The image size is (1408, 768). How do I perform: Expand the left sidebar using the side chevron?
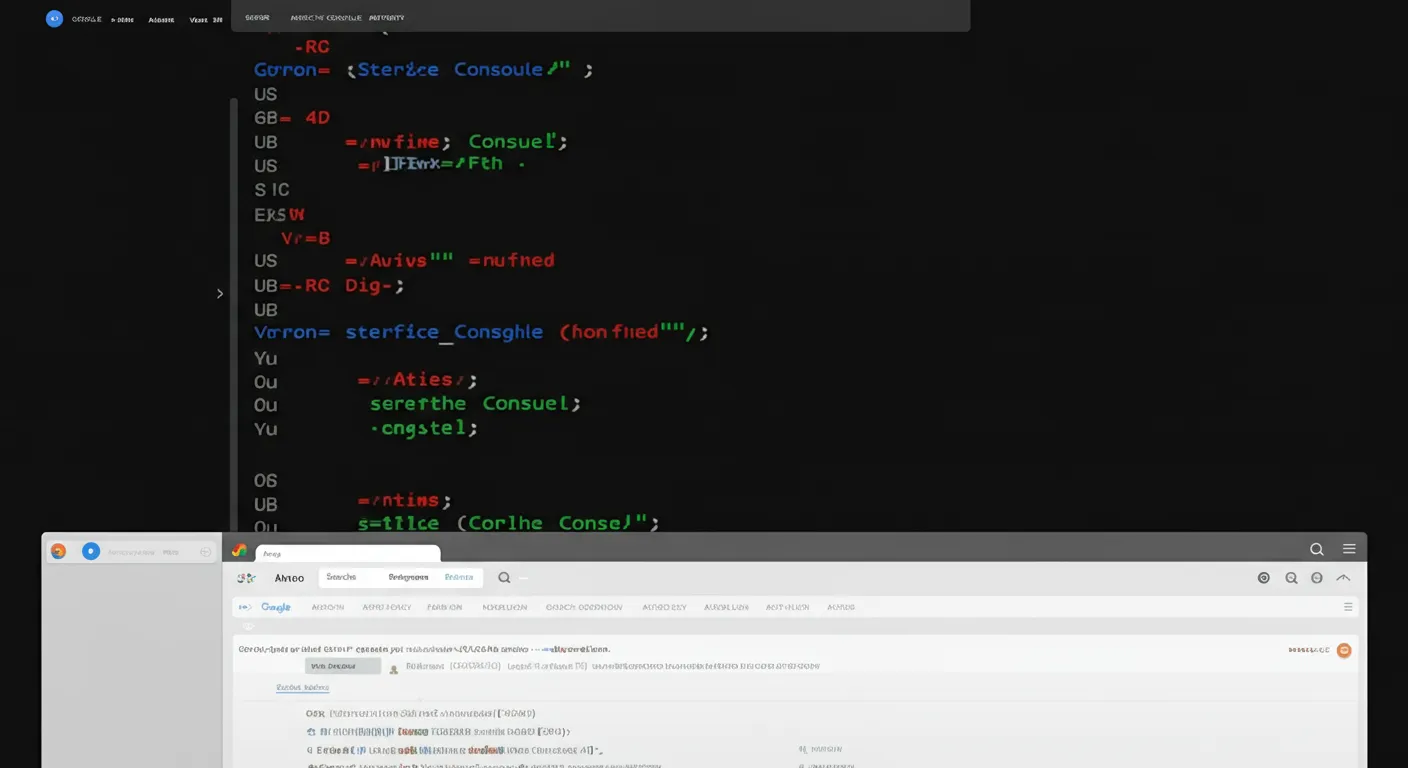pos(220,293)
